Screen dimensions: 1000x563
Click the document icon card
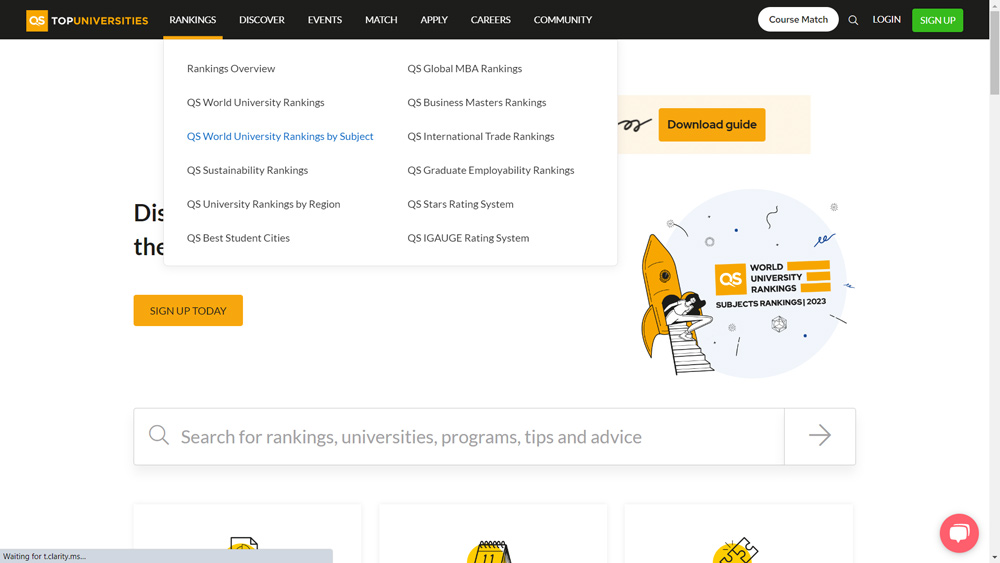click(x=247, y=534)
